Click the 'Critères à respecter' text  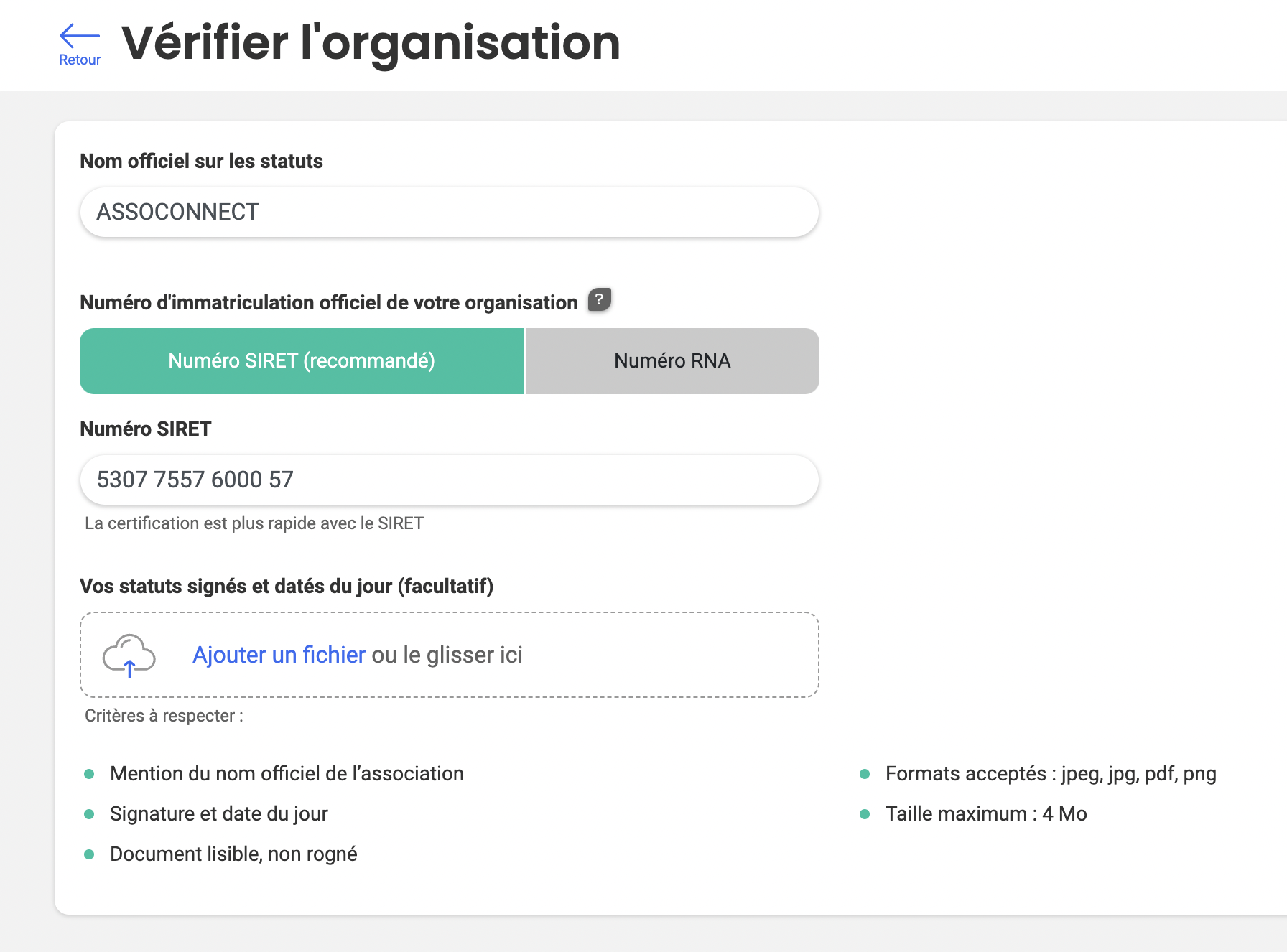click(x=164, y=716)
